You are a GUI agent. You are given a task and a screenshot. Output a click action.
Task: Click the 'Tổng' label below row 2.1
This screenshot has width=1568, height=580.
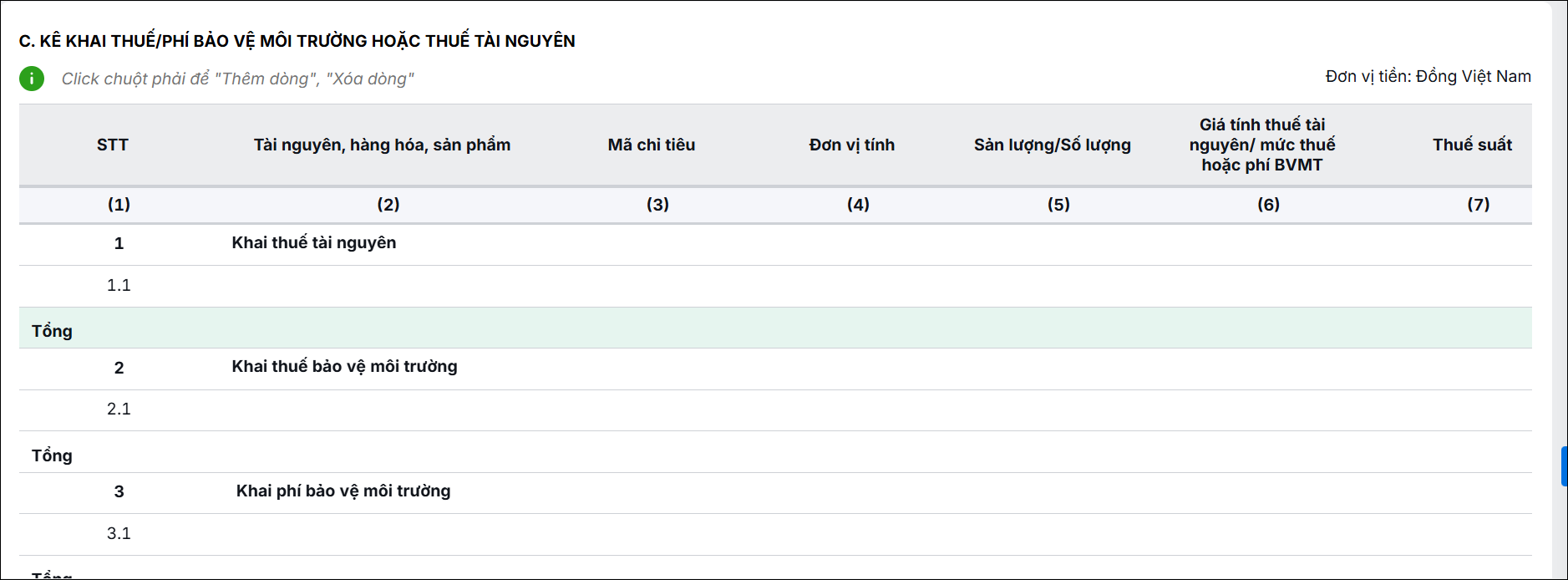click(x=52, y=455)
